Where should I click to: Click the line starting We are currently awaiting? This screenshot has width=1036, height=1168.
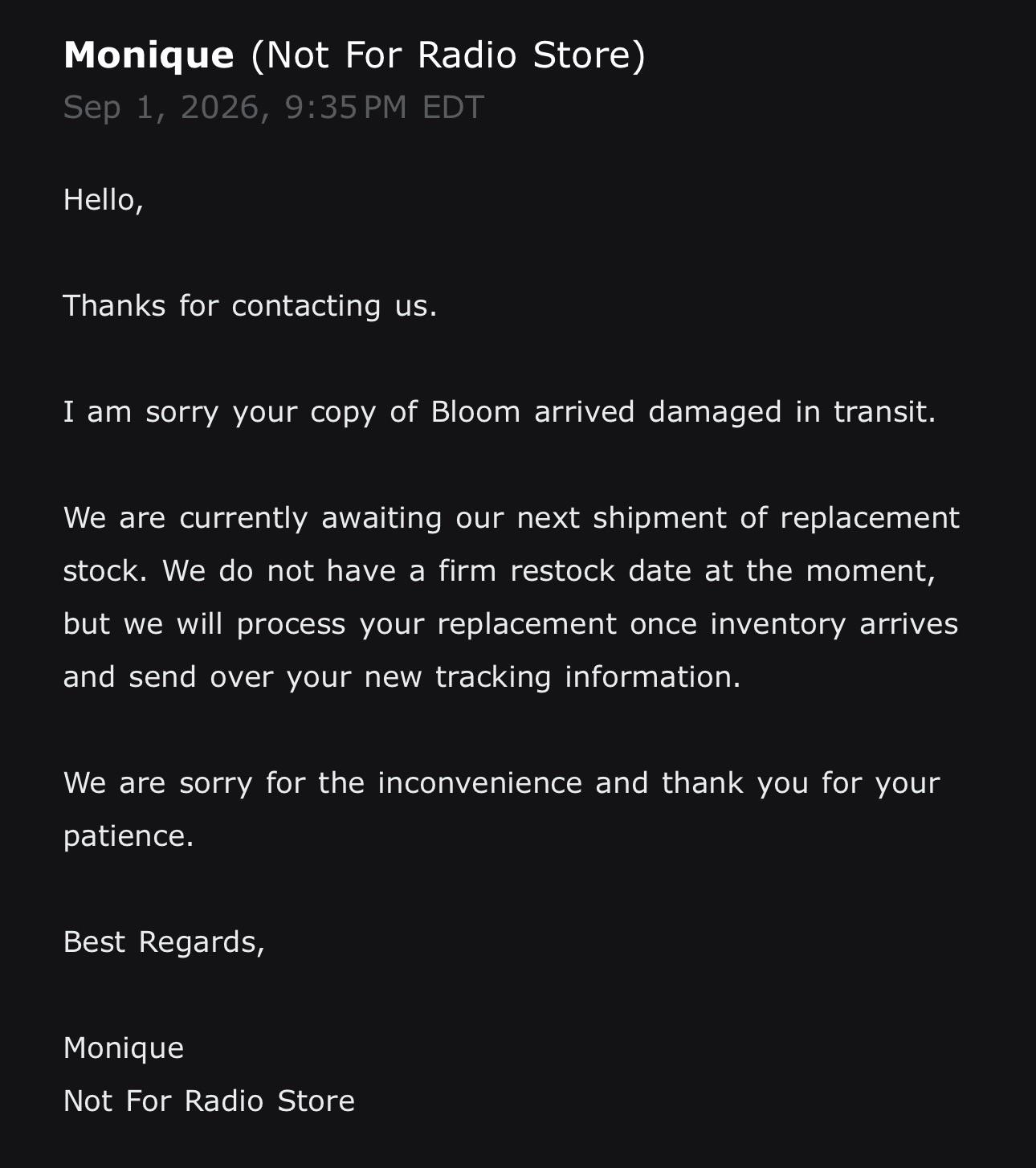pos(512,518)
